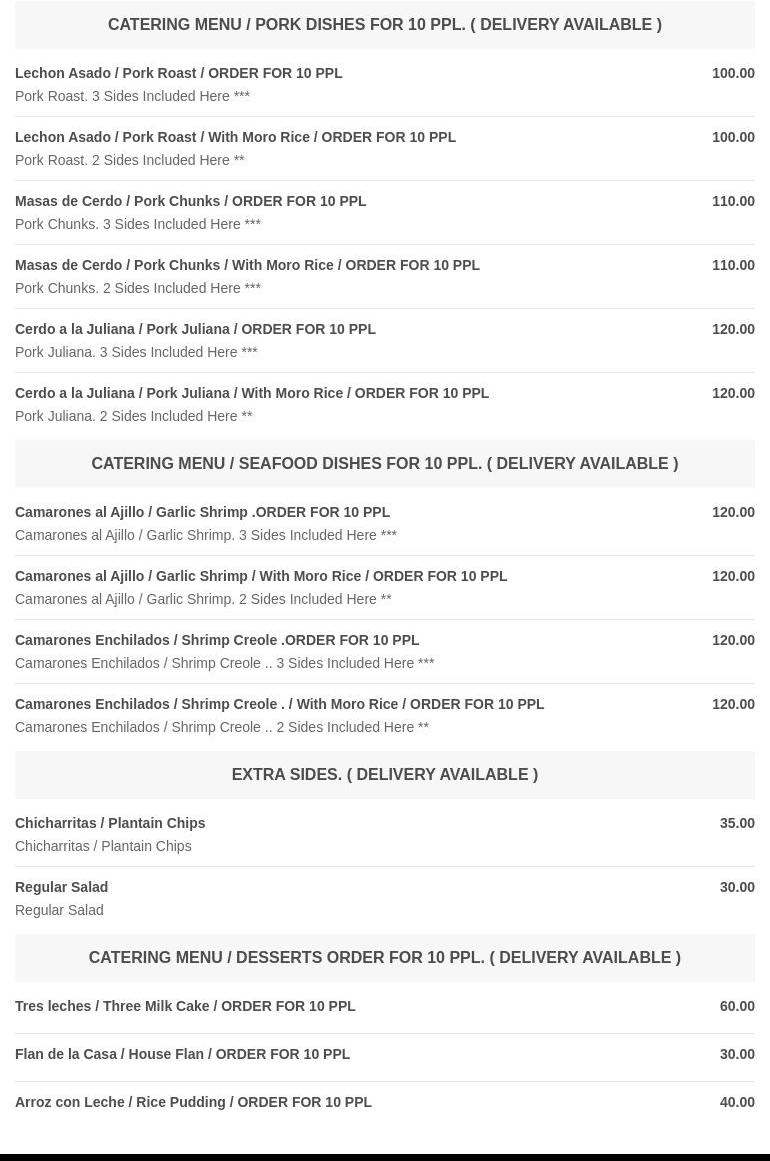Click the Extra Sides section header
Viewport: 770px width, 1161px height.
(384, 774)
